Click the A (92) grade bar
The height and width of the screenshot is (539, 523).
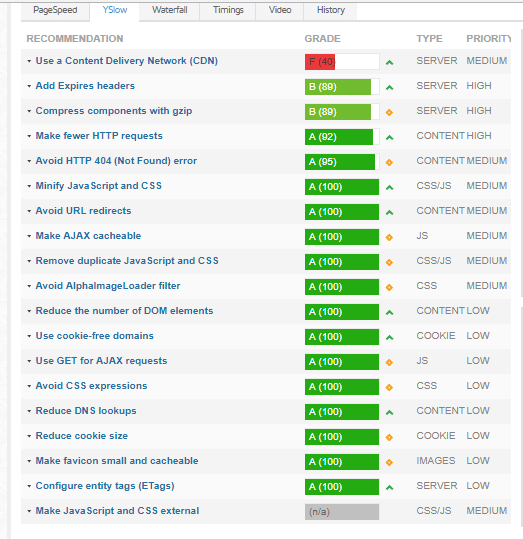tap(342, 137)
